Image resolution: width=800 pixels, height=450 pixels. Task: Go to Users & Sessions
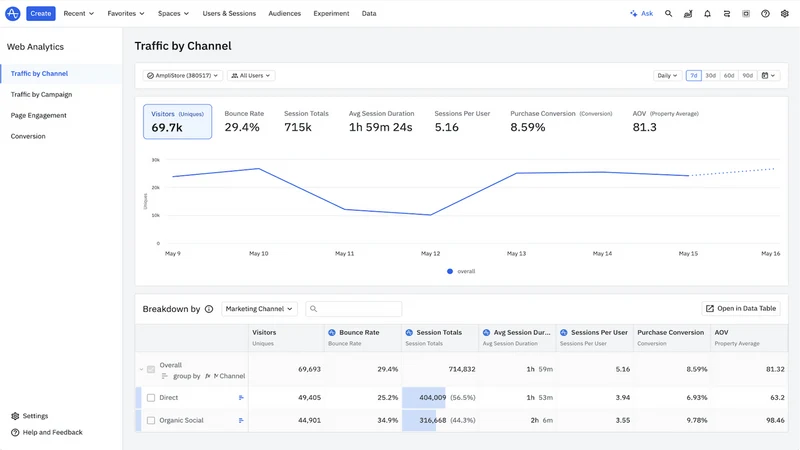[x=229, y=13]
